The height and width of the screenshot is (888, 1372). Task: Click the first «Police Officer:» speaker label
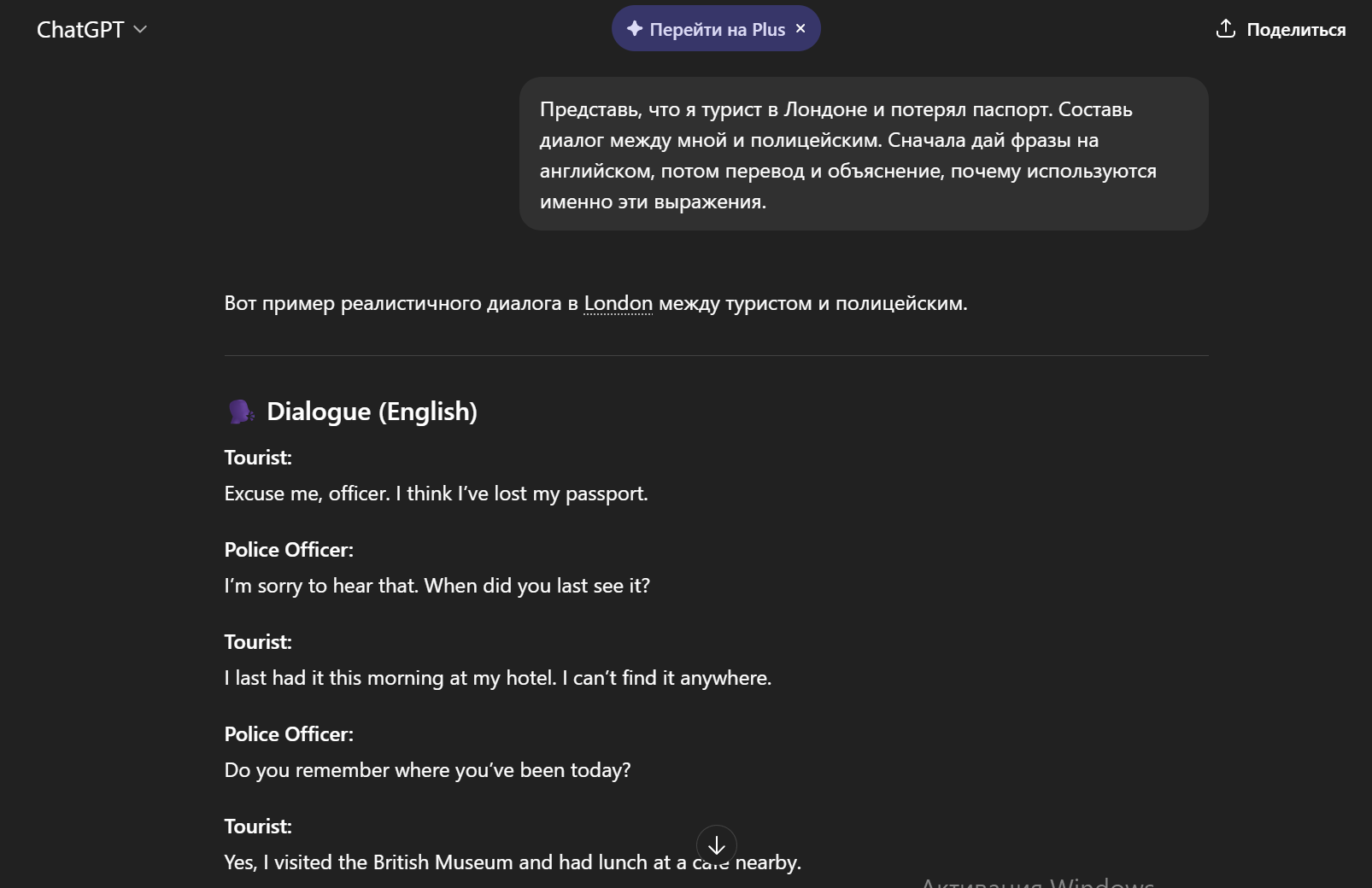288,550
